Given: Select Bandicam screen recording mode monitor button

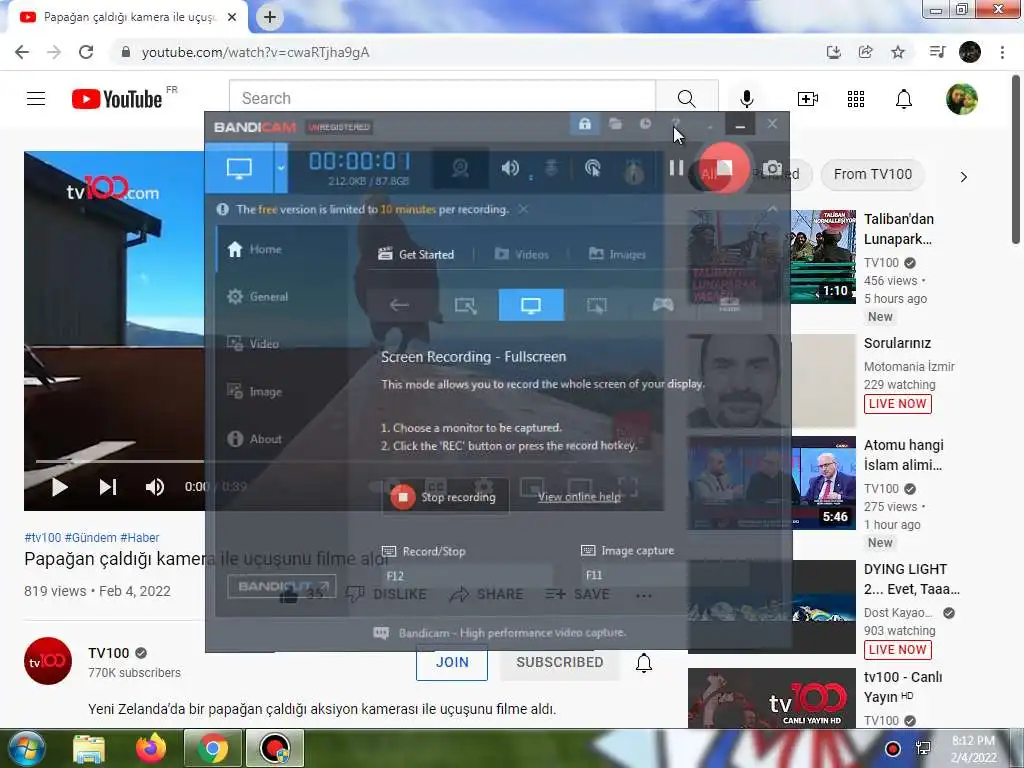Looking at the screenshot, I should pyautogui.click(x=239, y=168).
